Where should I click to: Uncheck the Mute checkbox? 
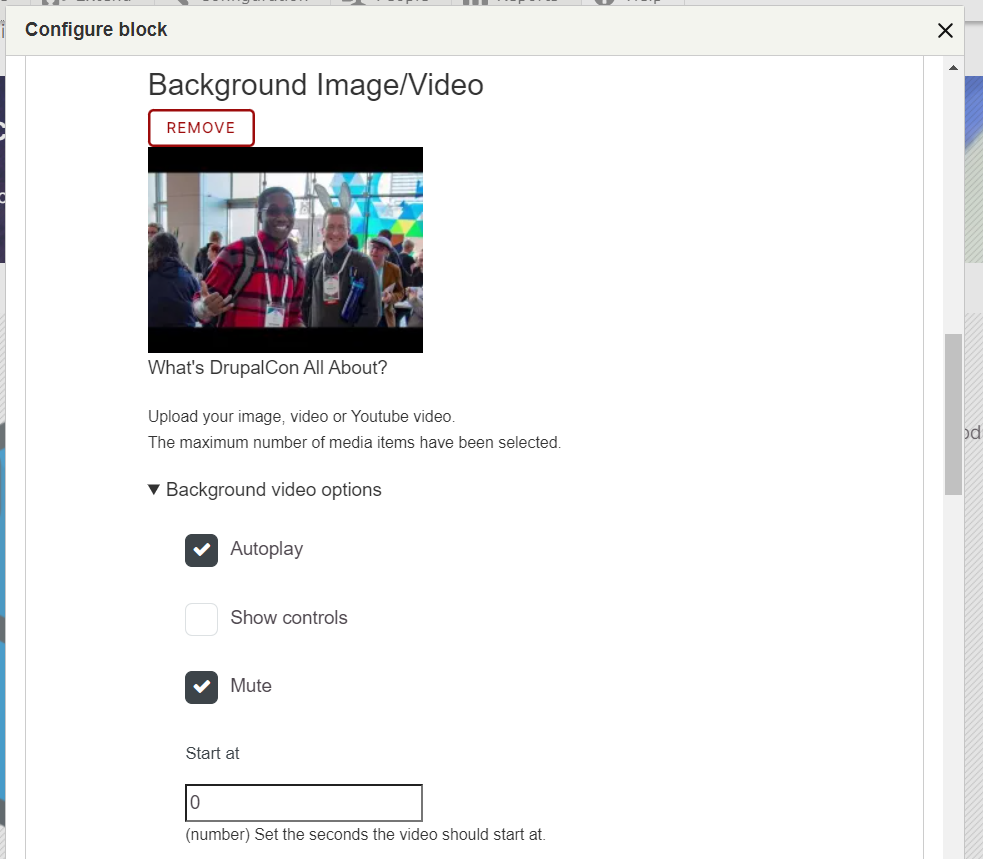click(x=201, y=687)
